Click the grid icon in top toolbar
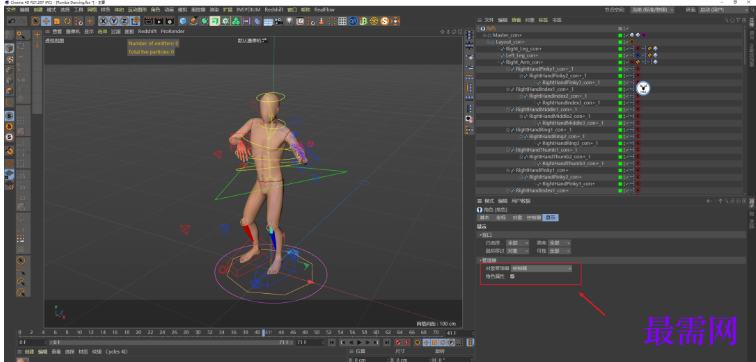756x362 pixels. pos(342,21)
